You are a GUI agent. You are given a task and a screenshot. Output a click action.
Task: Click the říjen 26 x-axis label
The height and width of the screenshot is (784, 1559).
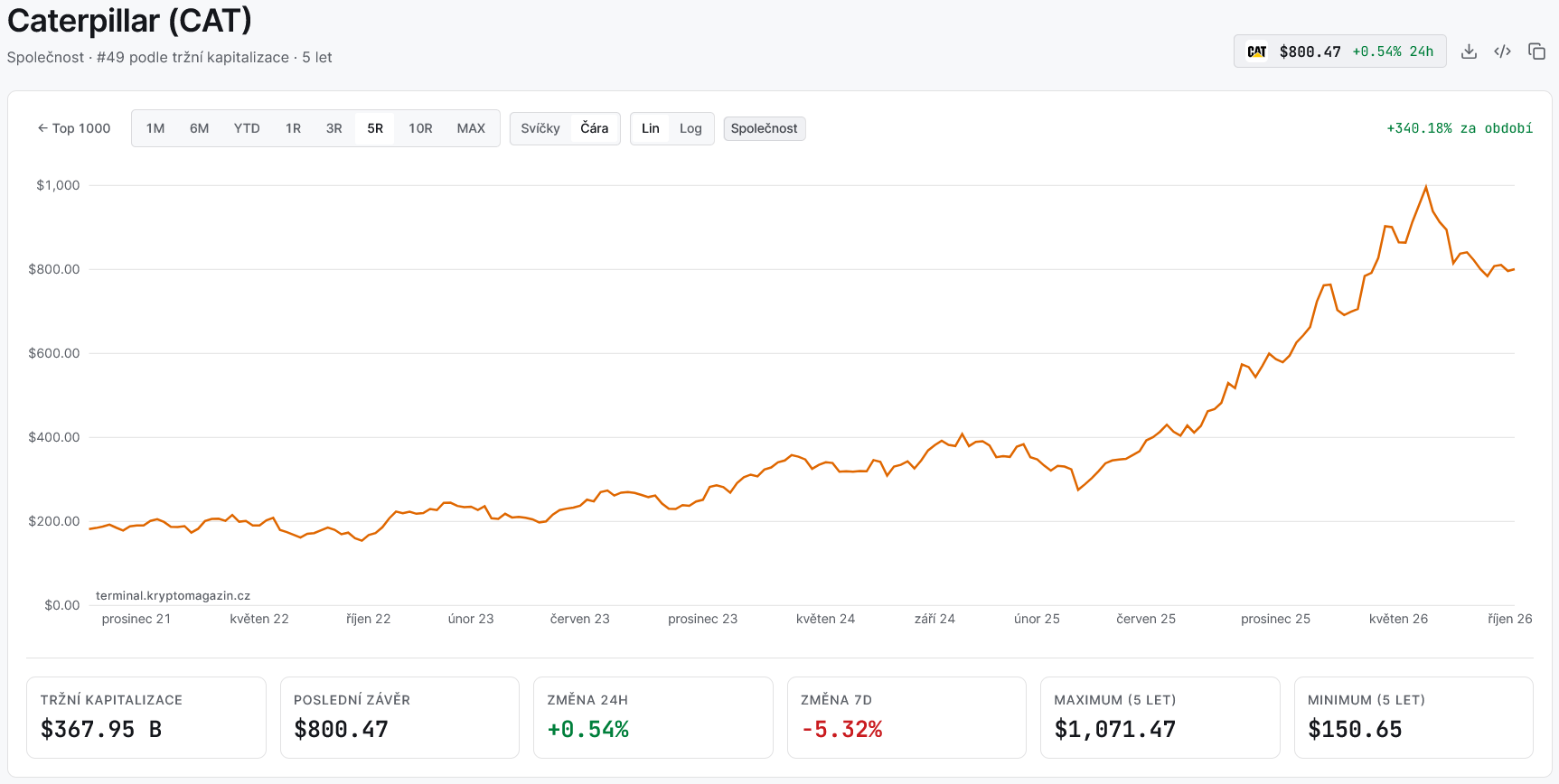click(1510, 619)
